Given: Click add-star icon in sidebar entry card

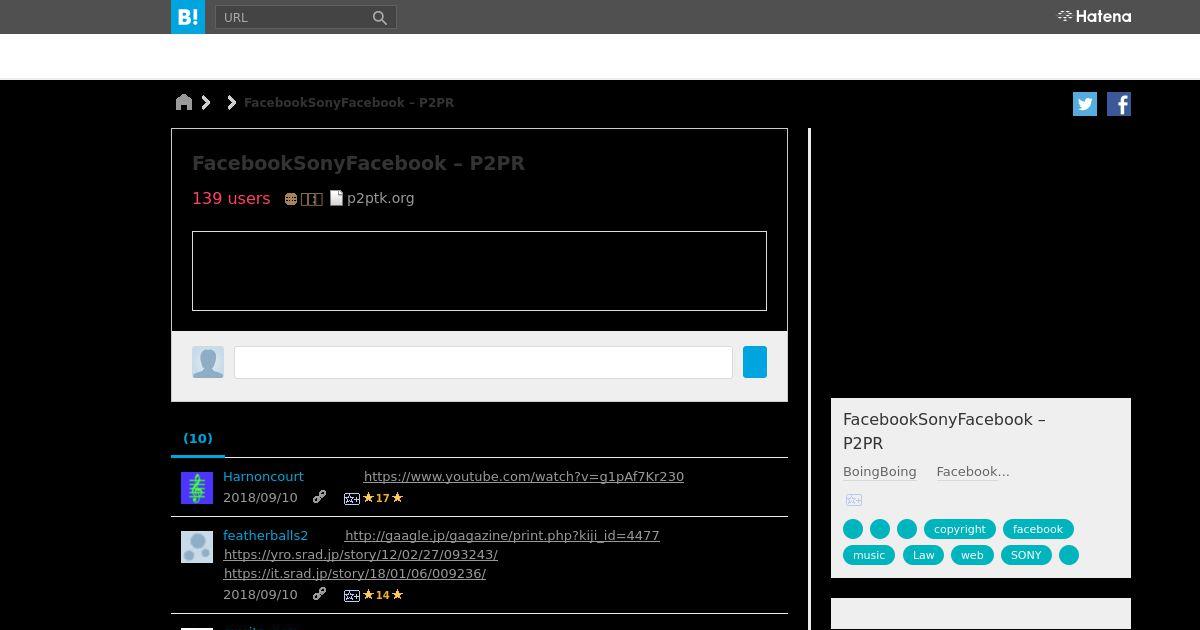Looking at the screenshot, I should point(853,500).
